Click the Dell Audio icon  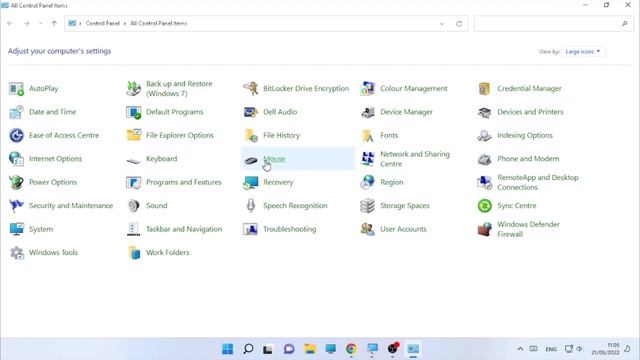coord(251,112)
